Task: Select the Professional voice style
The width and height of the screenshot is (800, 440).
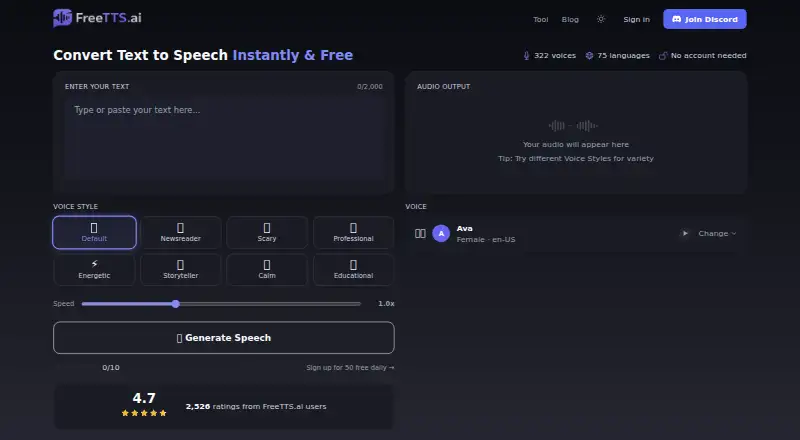Action: (354, 232)
